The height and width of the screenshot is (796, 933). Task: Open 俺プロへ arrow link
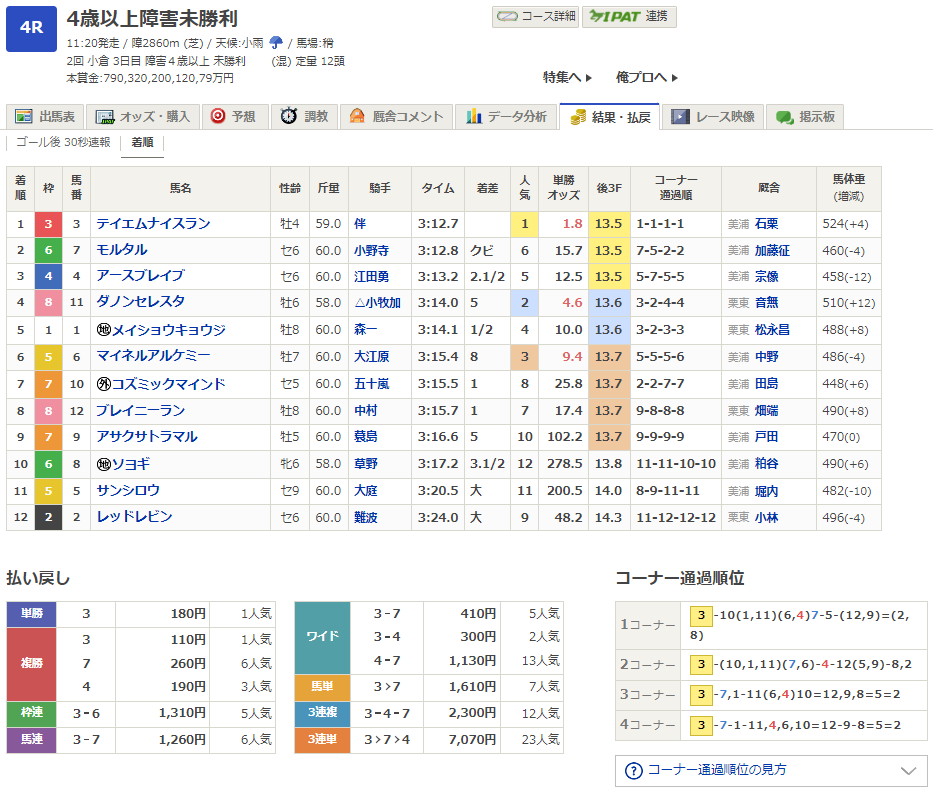click(647, 77)
